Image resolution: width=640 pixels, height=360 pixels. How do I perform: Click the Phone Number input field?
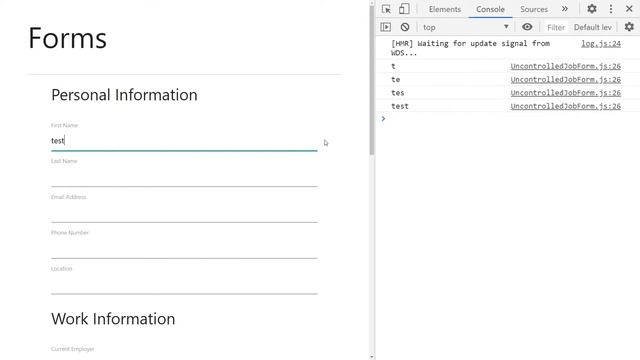(184, 248)
